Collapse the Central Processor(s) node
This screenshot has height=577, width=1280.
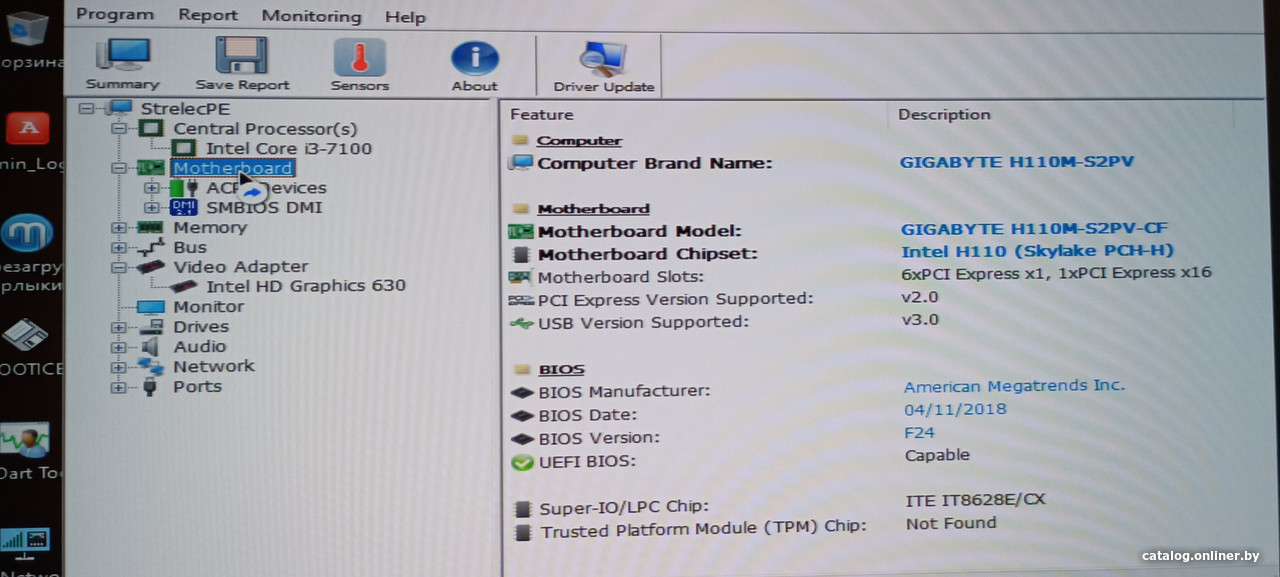click(119, 128)
